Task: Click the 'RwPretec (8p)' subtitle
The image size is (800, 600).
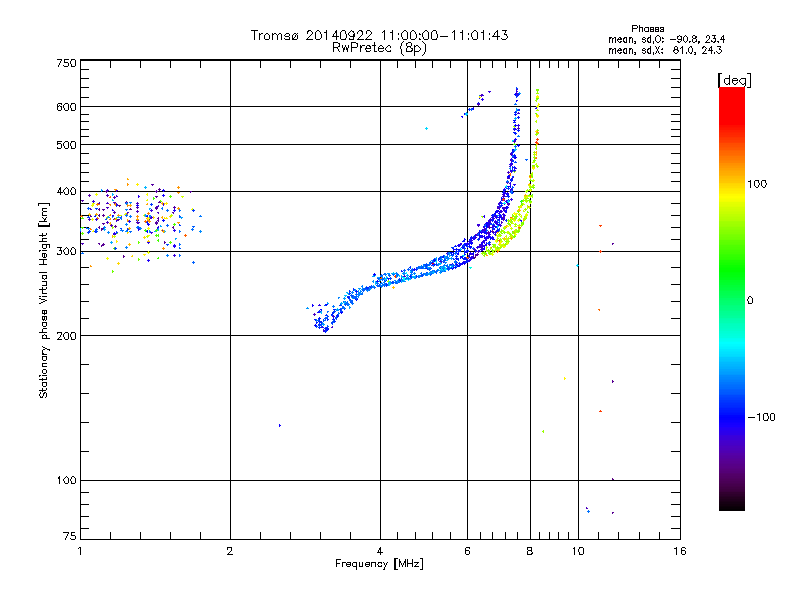Action: pyautogui.click(x=379, y=48)
